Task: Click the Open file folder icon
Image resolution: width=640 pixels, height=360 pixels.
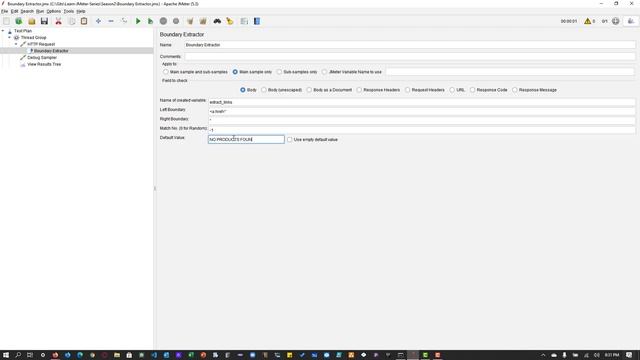Action: (x=31, y=21)
